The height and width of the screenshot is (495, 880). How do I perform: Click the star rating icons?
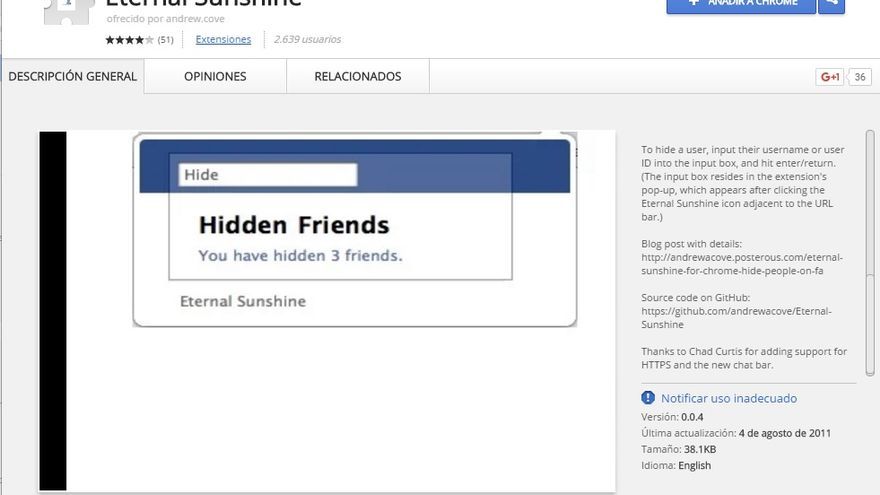(x=129, y=40)
